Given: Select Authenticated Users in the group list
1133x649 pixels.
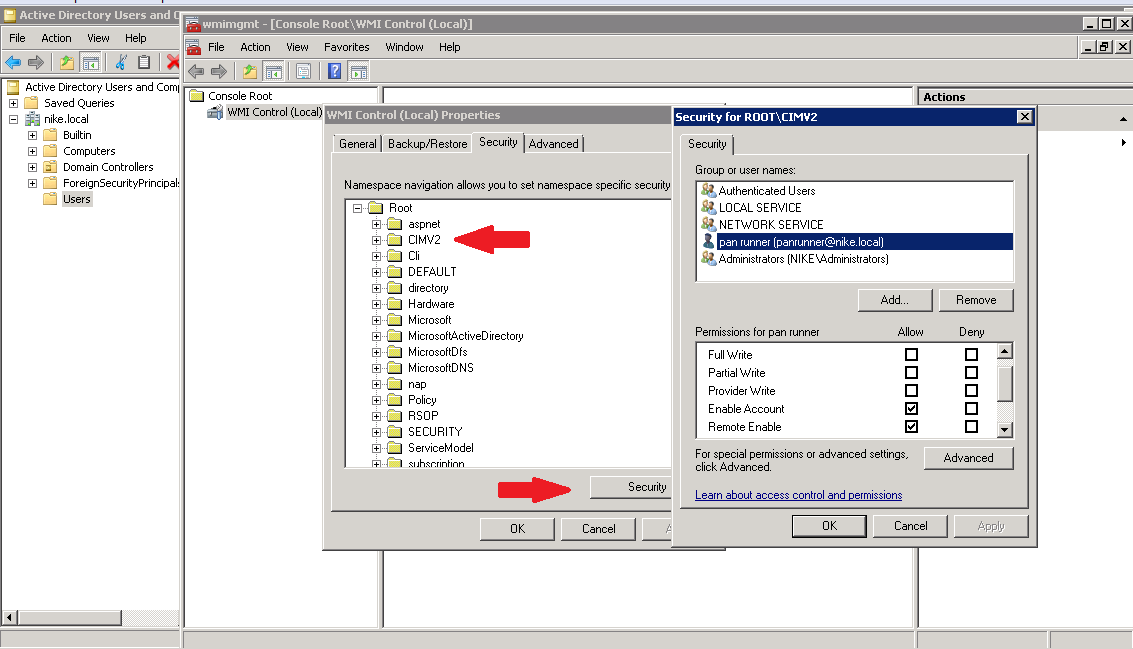Looking at the screenshot, I should pos(766,191).
